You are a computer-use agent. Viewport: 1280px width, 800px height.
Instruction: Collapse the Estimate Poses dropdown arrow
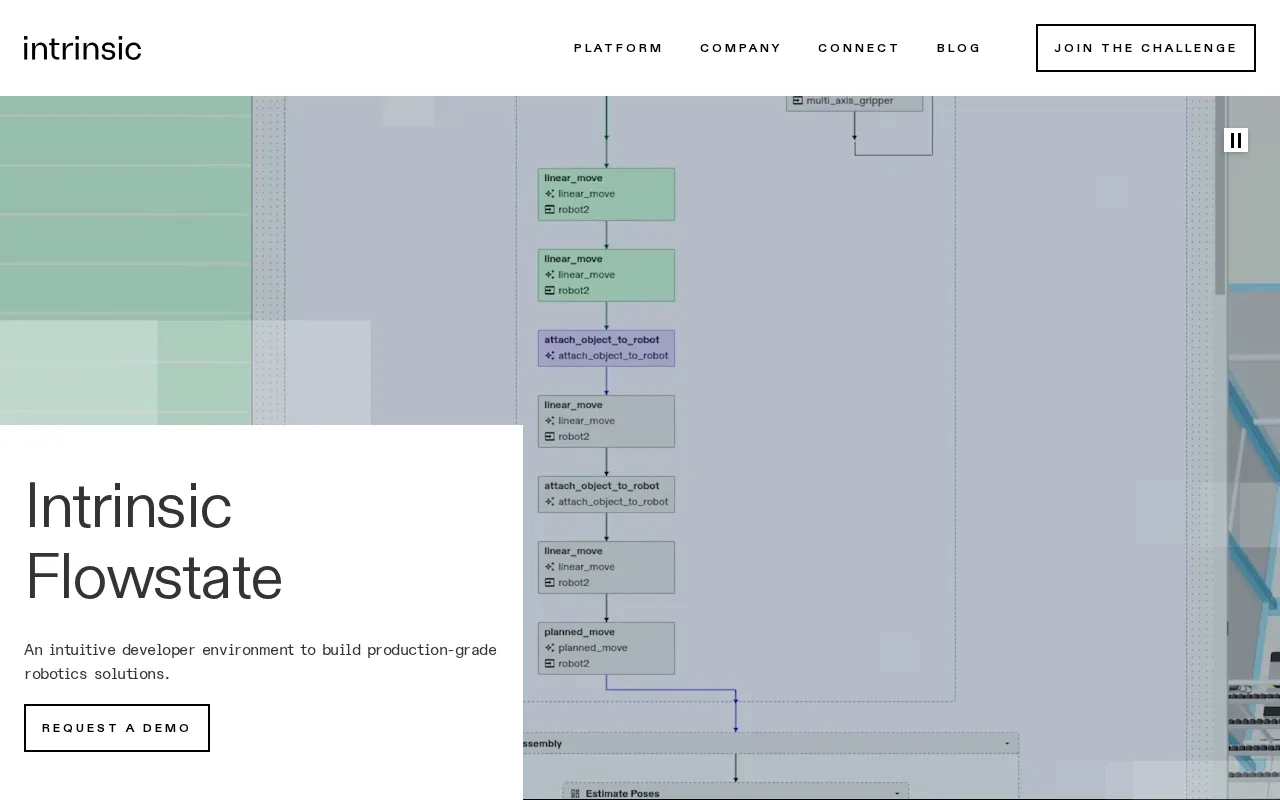tap(897, 793)
